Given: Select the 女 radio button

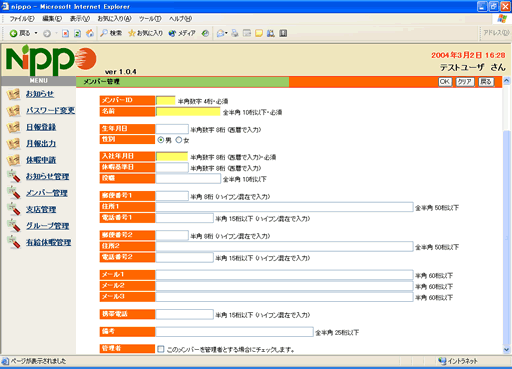Looking at the screenshot, I should (179, 140).
